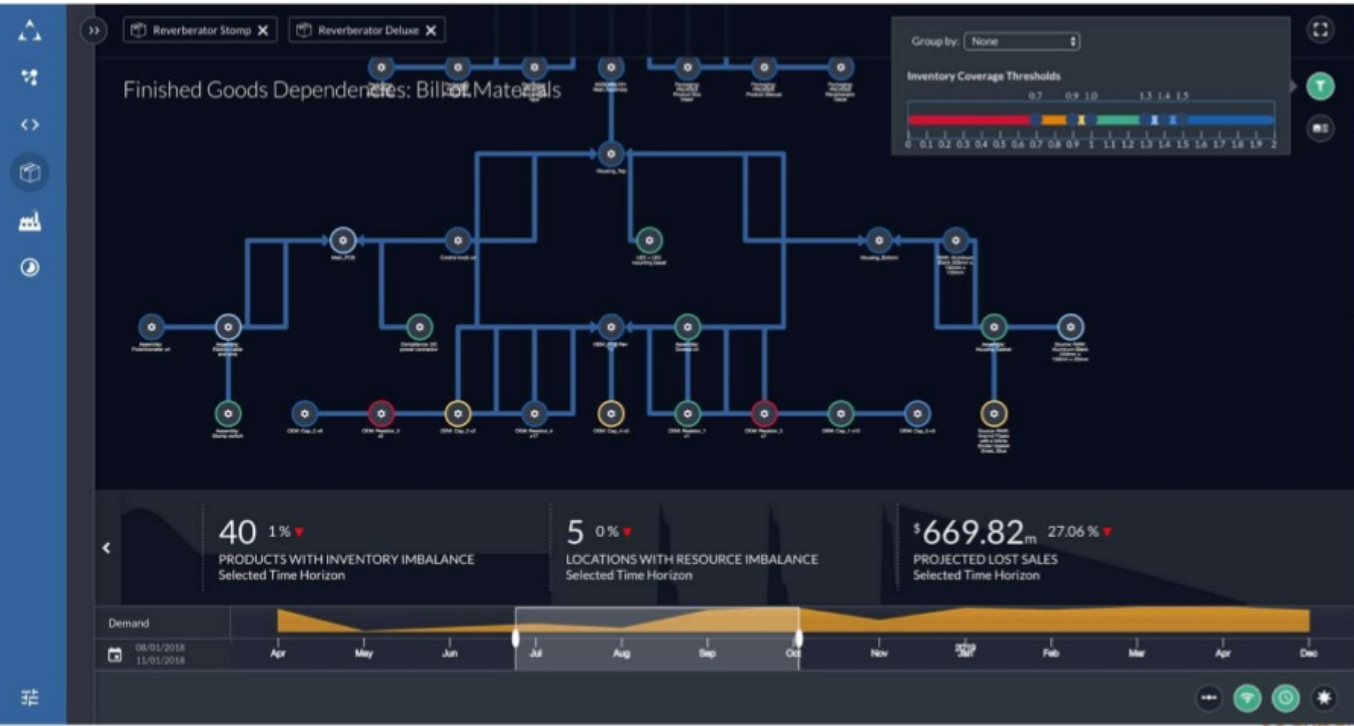Screen dimensions: 1354x726
Task: Open the Group by dropdown
Action: point(1022,42)
